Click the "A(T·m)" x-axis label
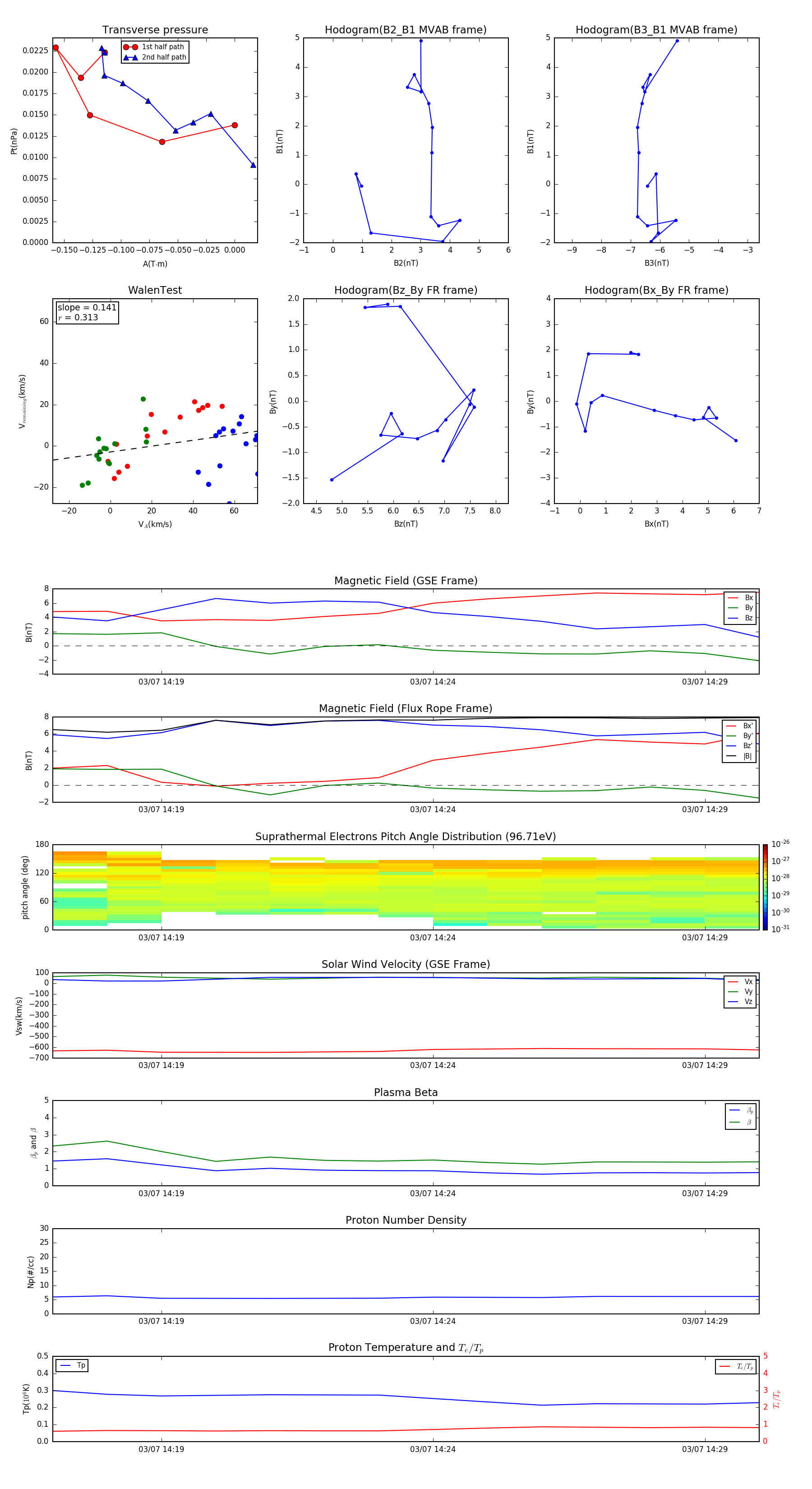 [155, 264]
